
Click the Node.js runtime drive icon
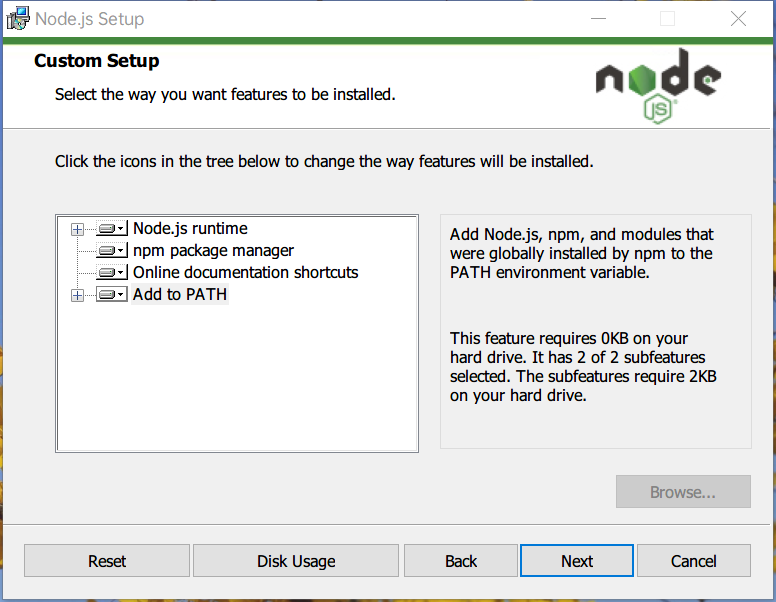[x=111, y=229]
